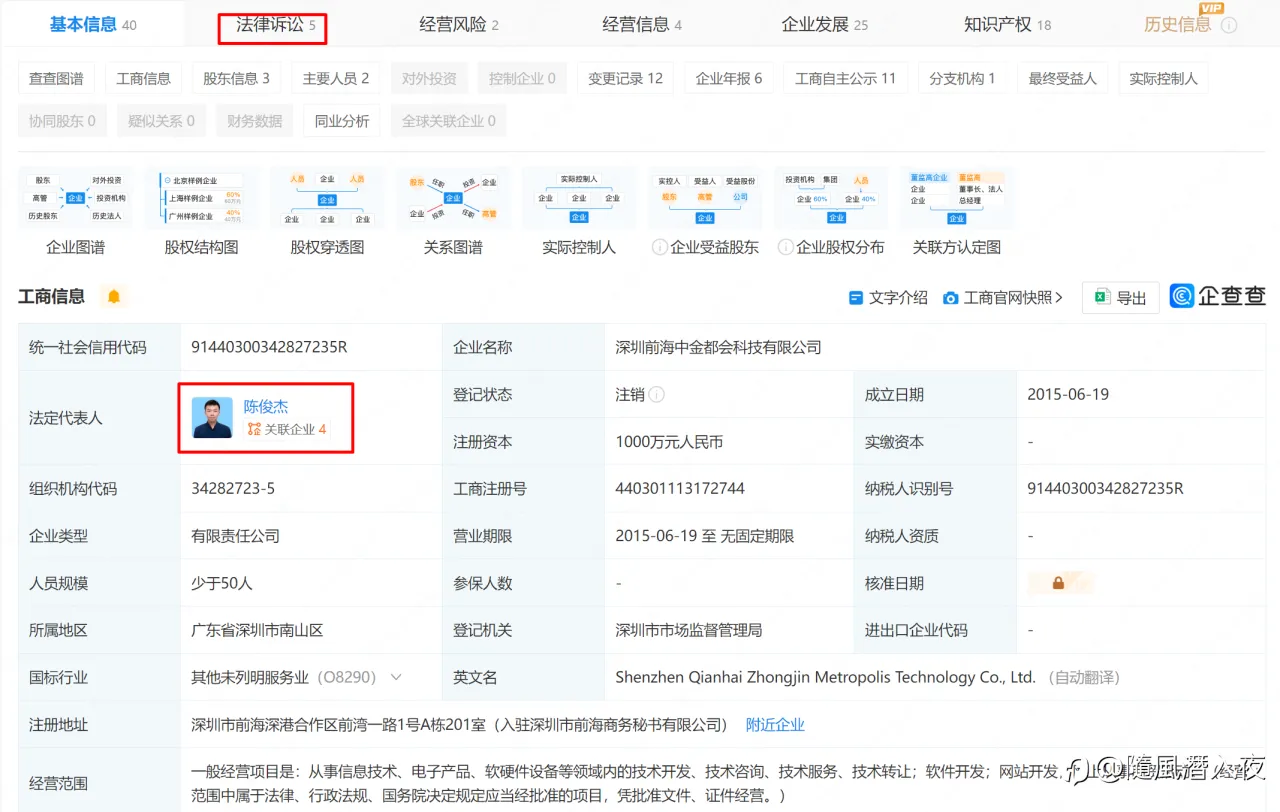Select 最终受益人 section
Viewport: 1280px width, 812px height.
(1063, 78)
